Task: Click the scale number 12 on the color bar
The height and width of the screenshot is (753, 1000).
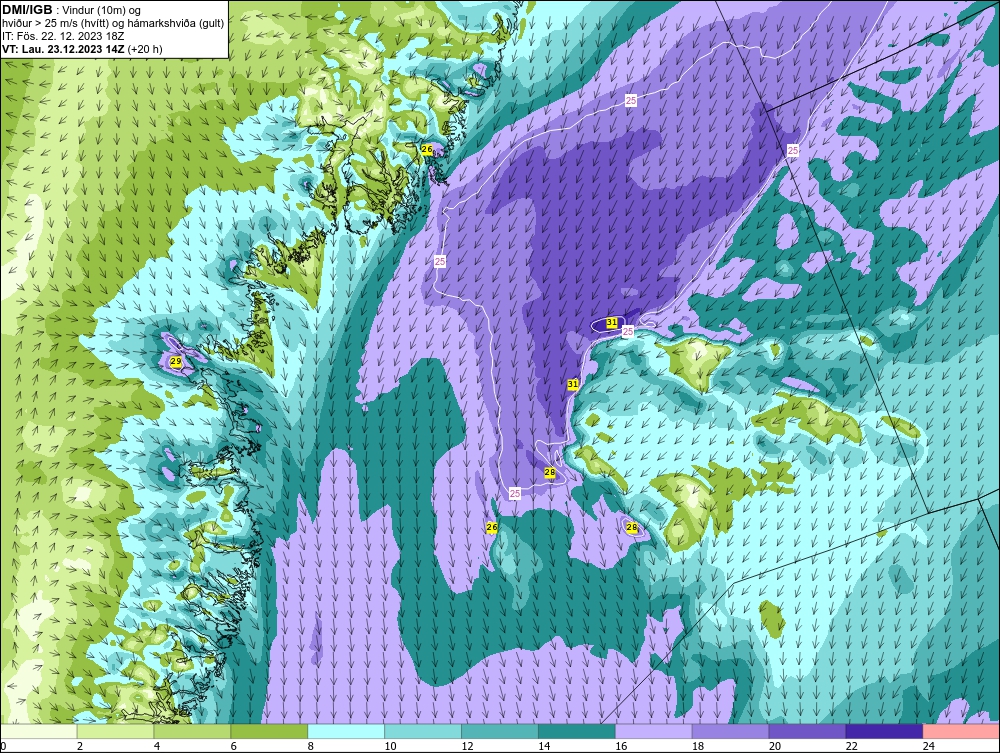Action: [x=467, y=746]
